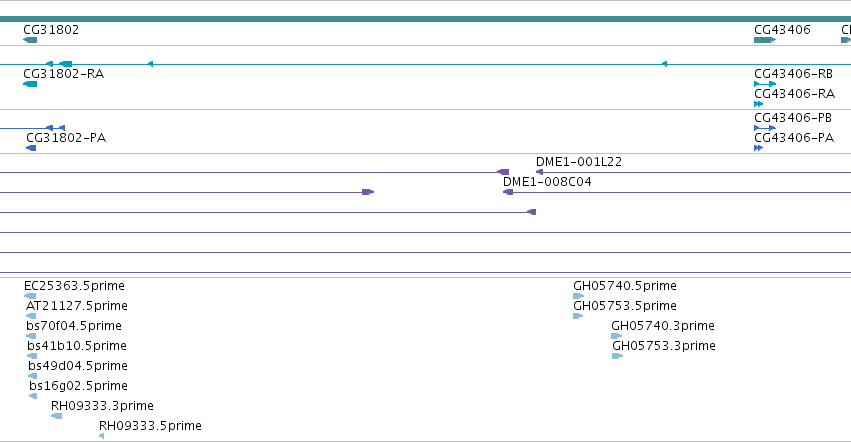This screenshot has height=442, width=851.
Task: Select the GH05753.3prime EST label
Action: click(x=664, y=346)
